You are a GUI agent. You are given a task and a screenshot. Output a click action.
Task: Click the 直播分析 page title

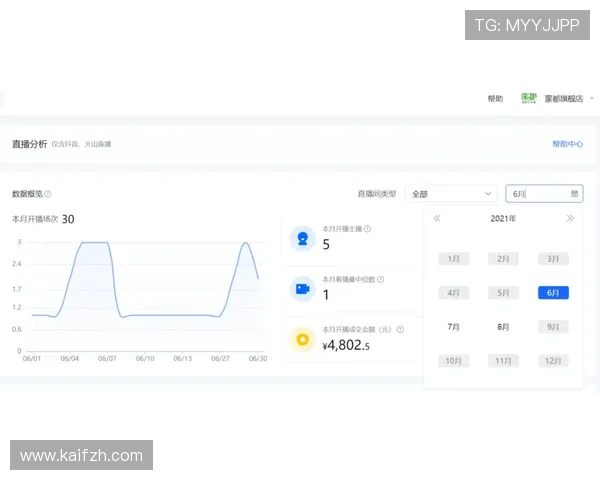coord(29,144)
